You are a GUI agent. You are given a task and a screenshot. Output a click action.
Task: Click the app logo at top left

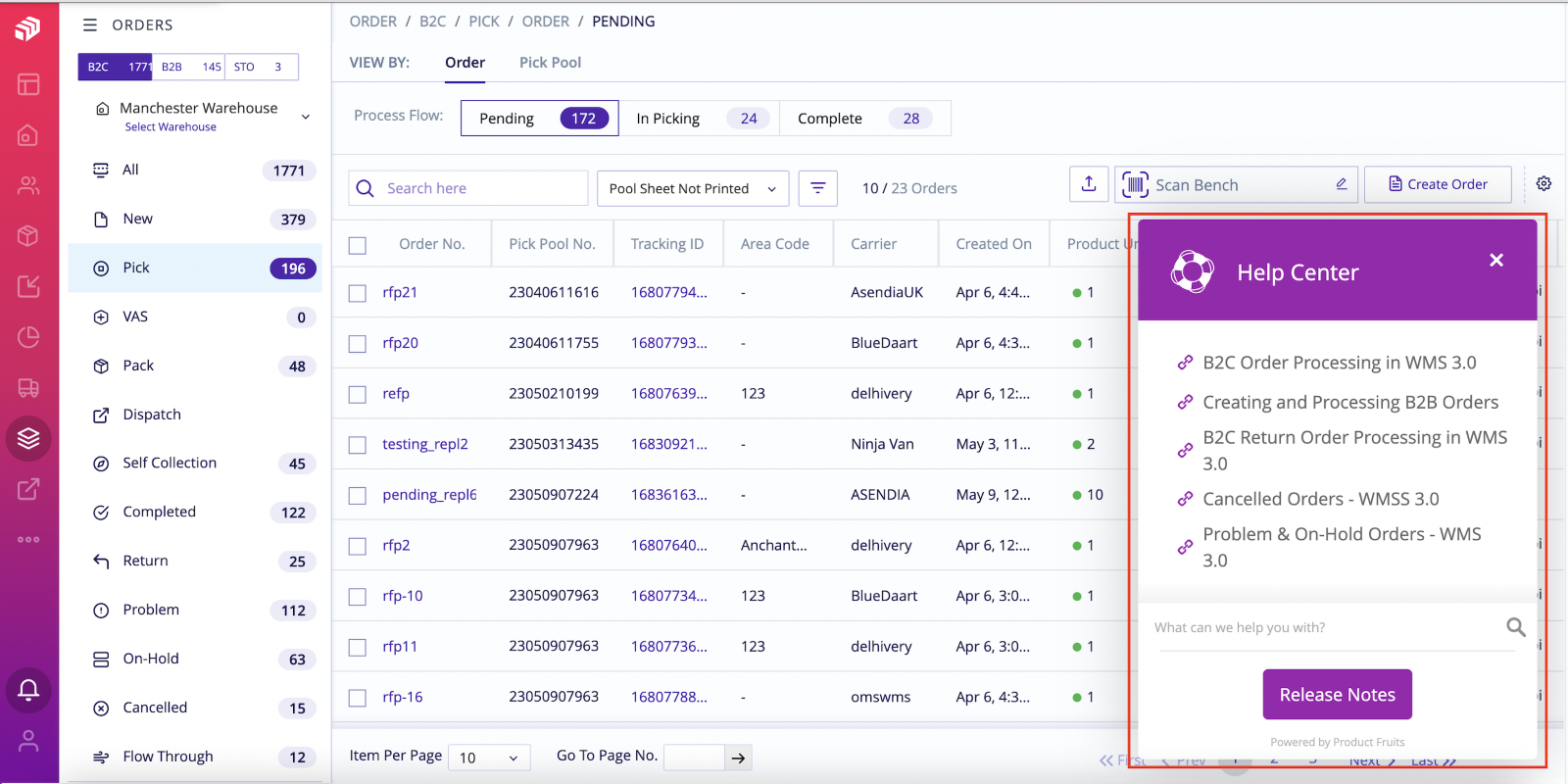pyautogui.click(x=28, y=28)
